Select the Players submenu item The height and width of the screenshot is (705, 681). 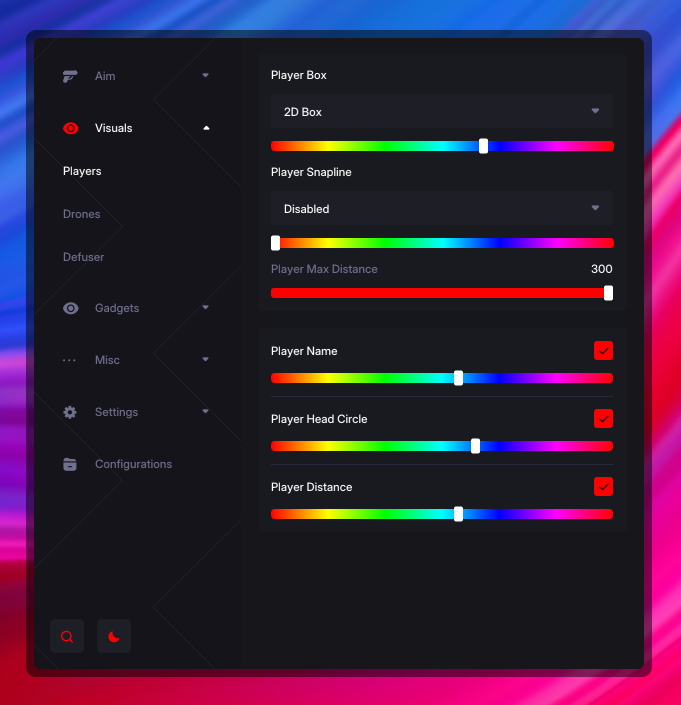(82, 171)
